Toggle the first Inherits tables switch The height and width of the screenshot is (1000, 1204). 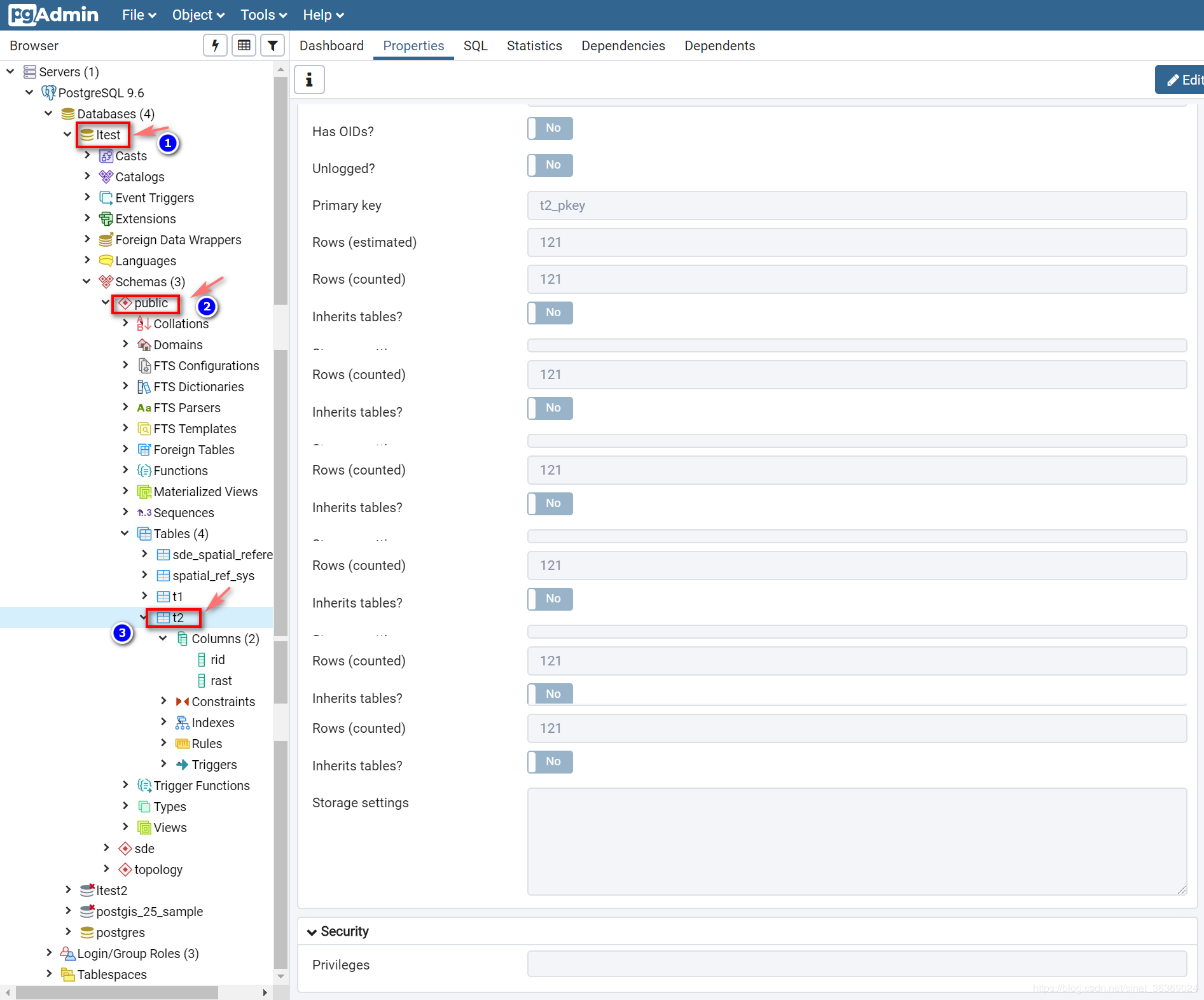550,313
